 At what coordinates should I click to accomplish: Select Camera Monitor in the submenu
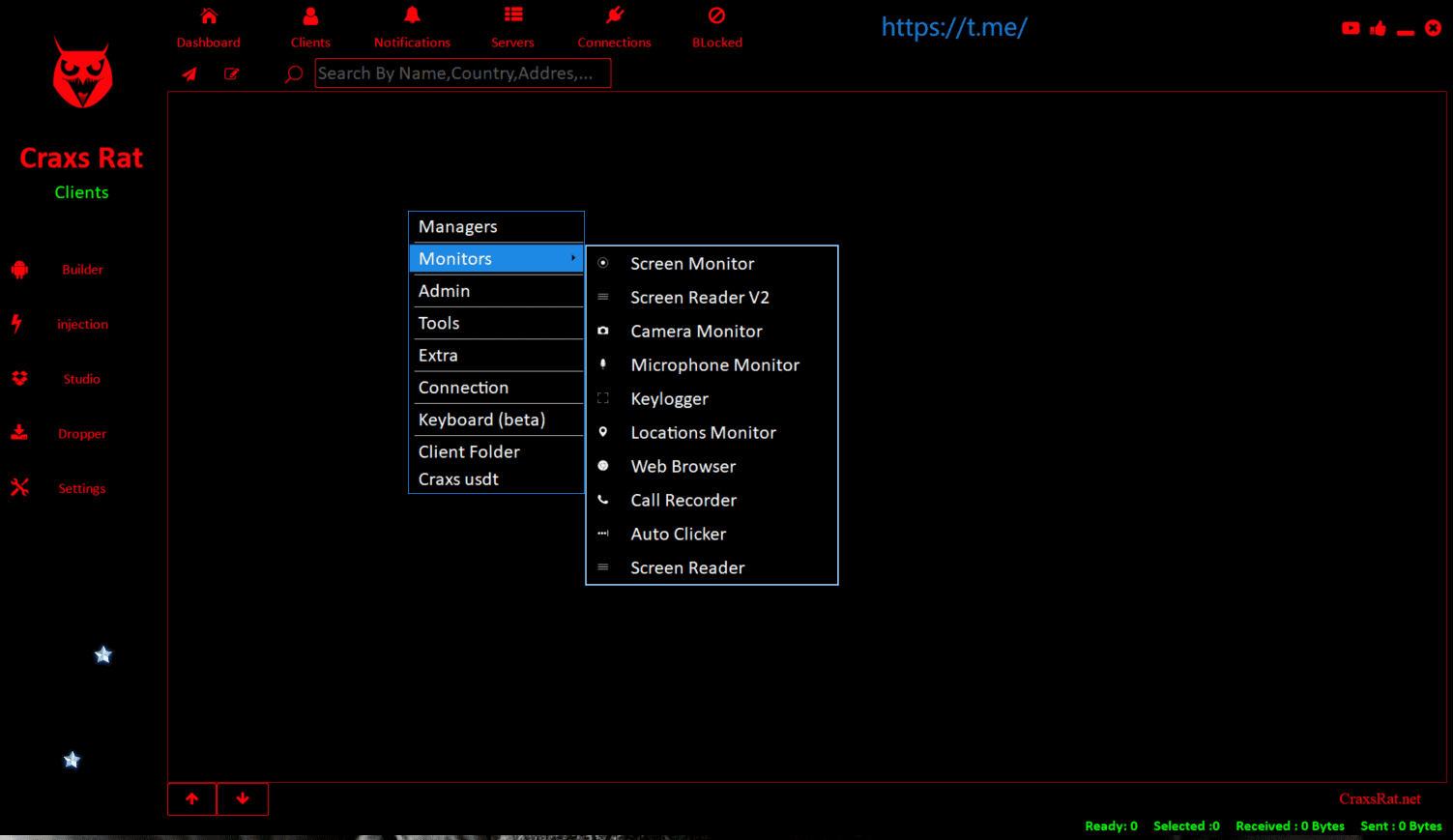click(x=712, y=332)
